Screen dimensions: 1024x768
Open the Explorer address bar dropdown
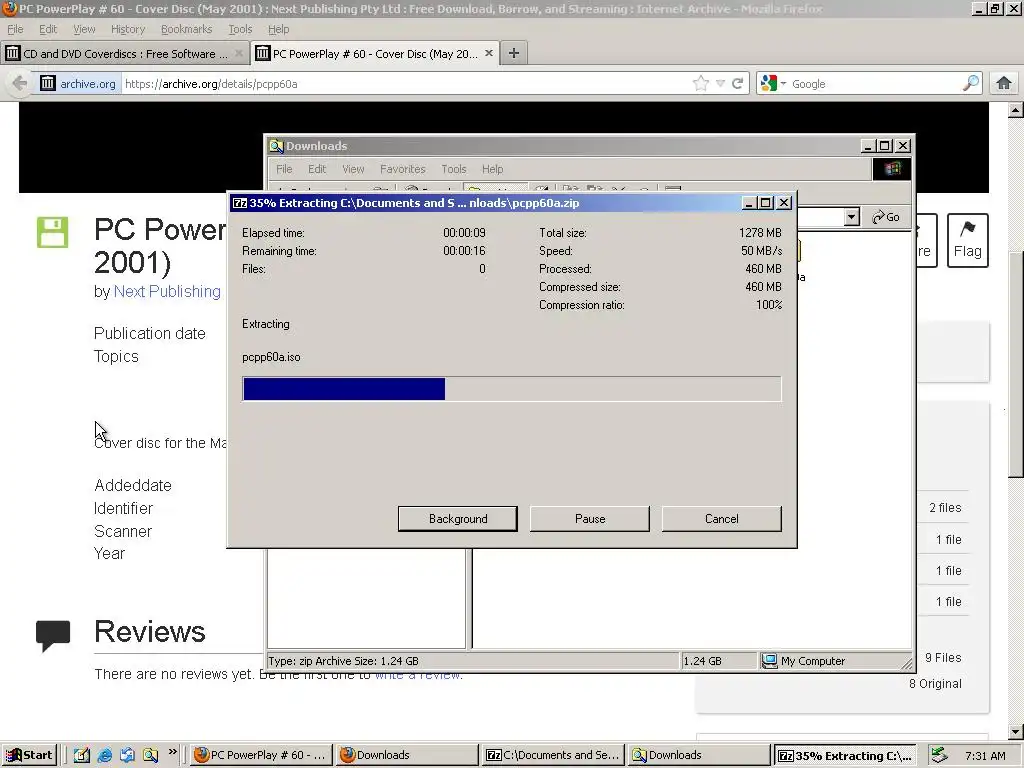(851, 217)
